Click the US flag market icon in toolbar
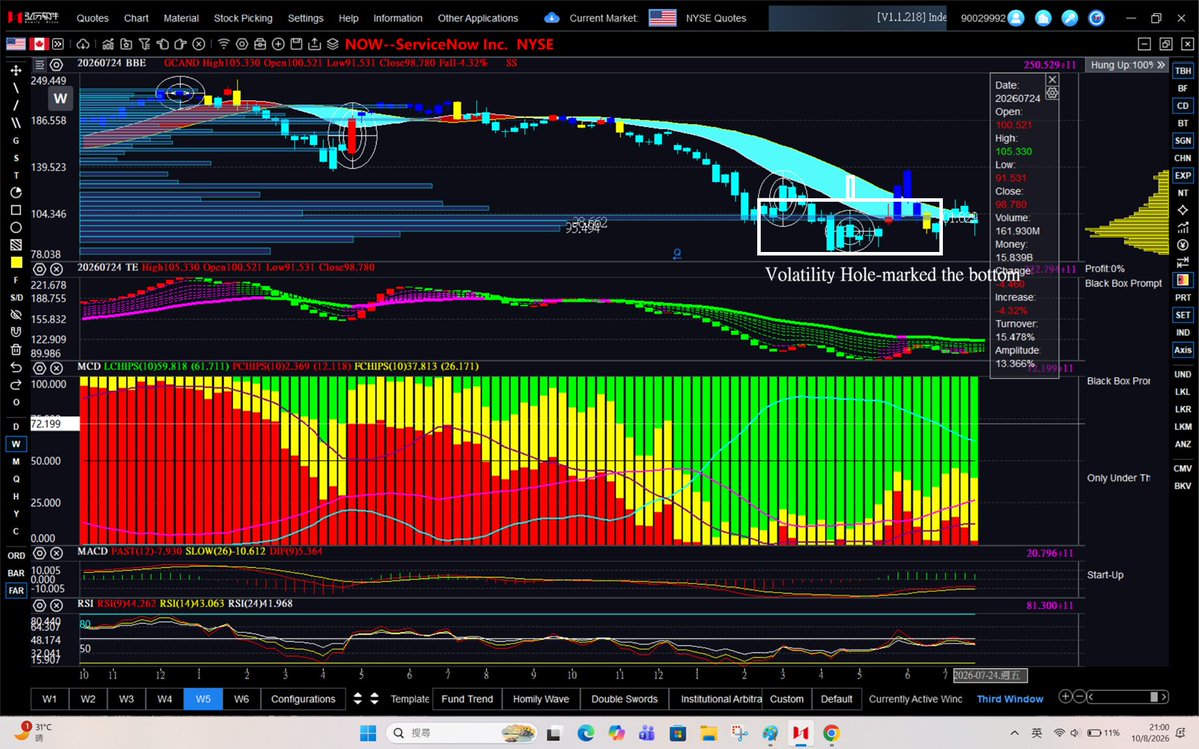 [x=15, y=44]
